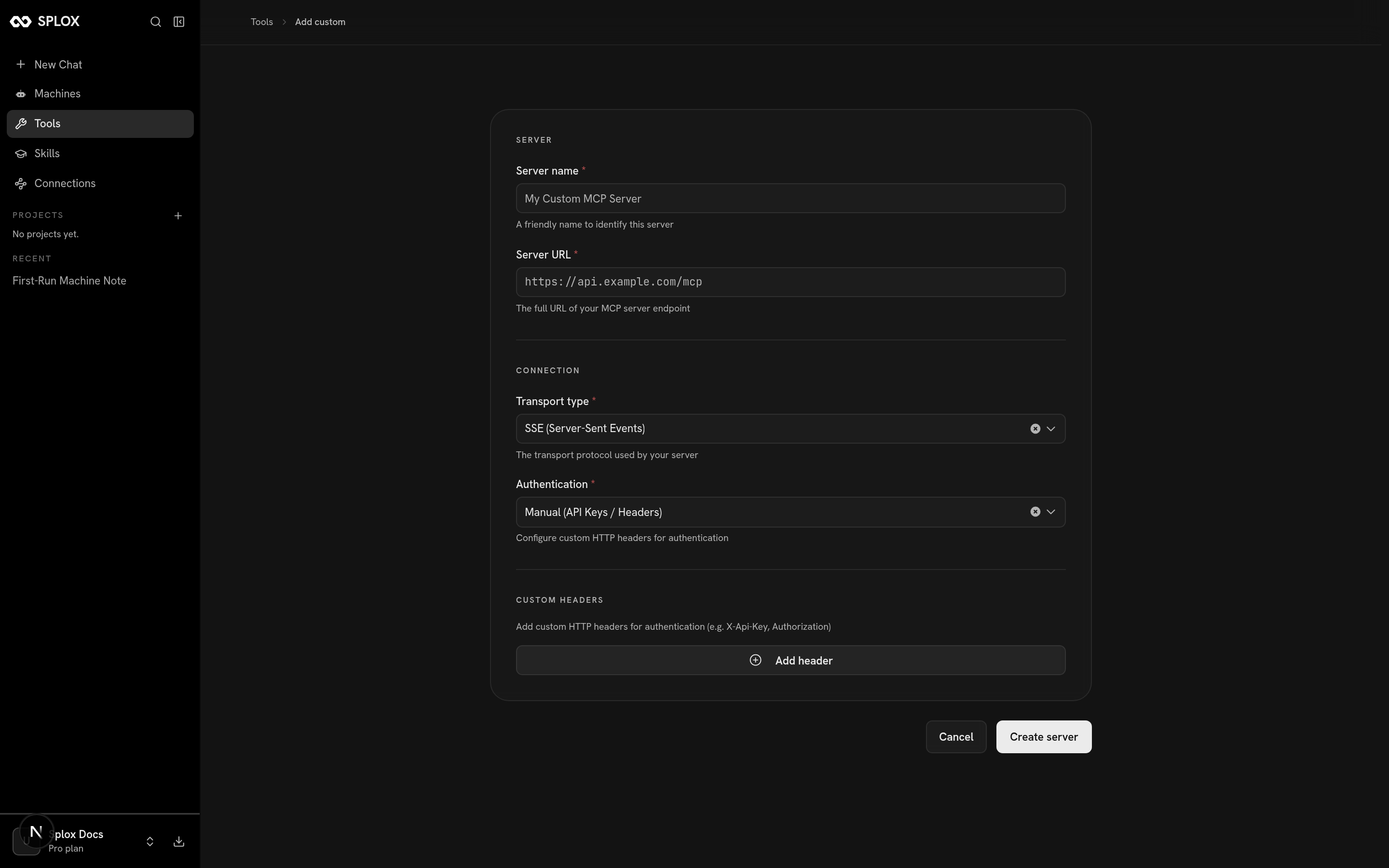Focus the Server name input field

(x=790, y=198)
